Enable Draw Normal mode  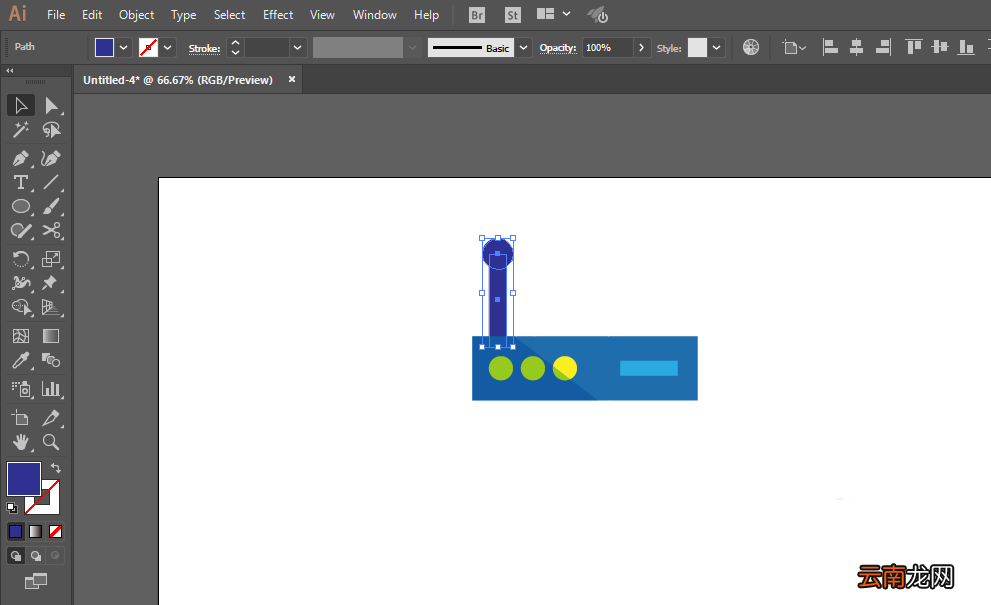click(15, 556)
